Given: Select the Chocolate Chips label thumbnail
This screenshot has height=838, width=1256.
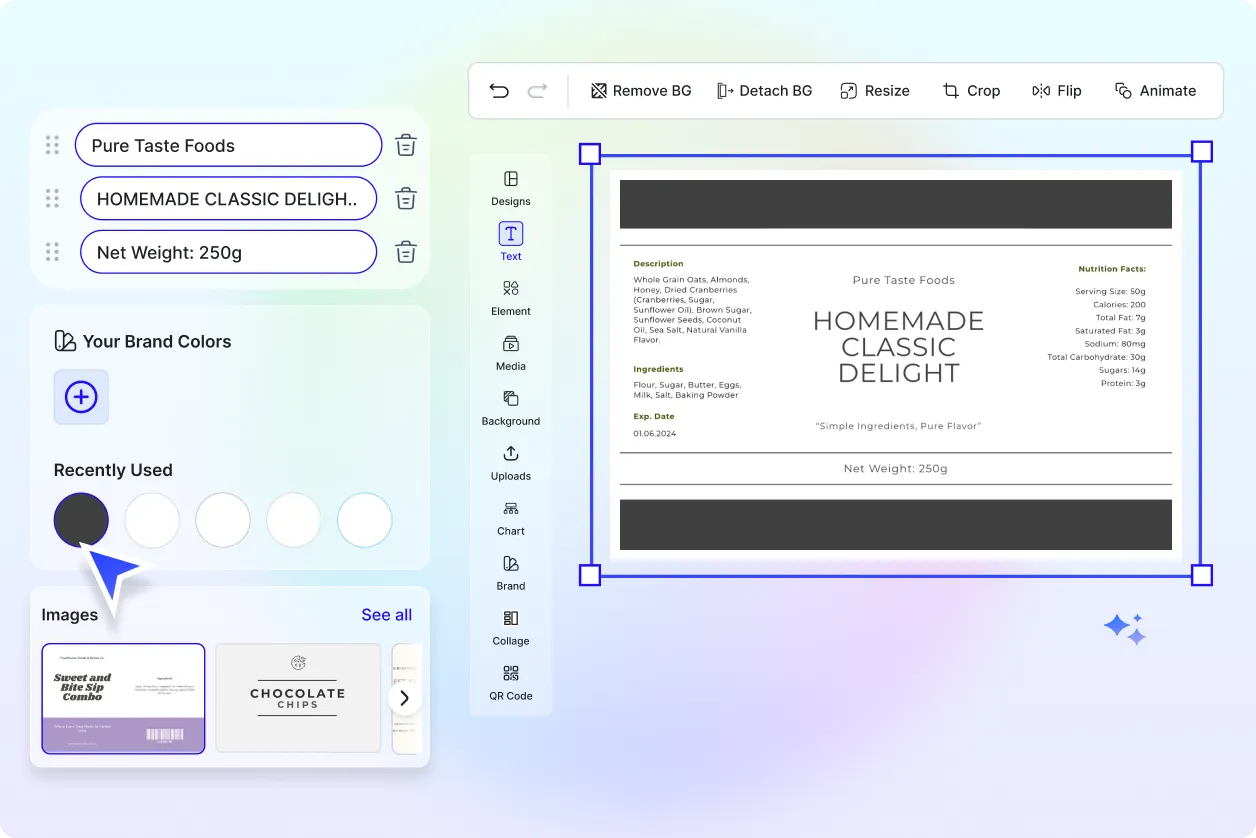Looking at the screenshot, I should tap(297, 698).
